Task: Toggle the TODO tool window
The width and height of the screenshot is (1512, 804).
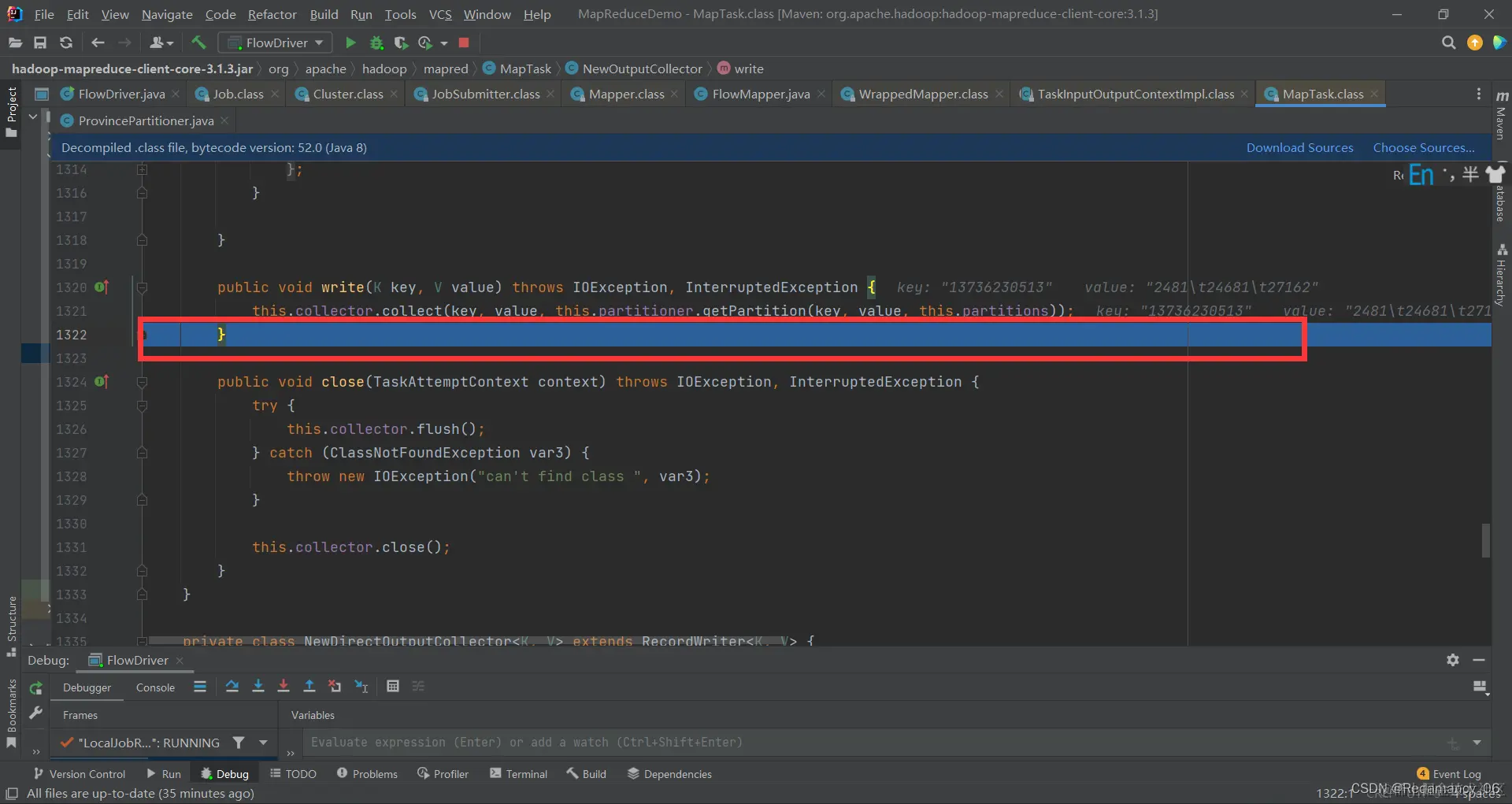Action: (293, 774)
